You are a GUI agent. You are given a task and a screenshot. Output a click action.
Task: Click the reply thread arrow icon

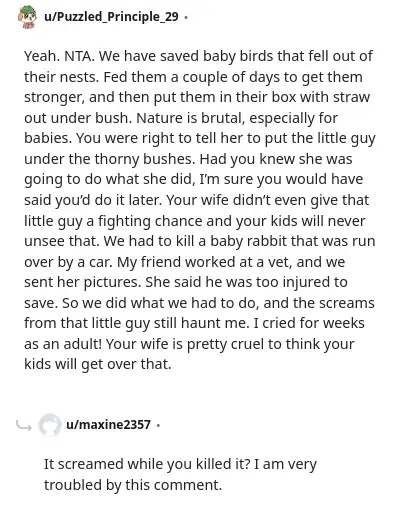click(x=24, y=425)
